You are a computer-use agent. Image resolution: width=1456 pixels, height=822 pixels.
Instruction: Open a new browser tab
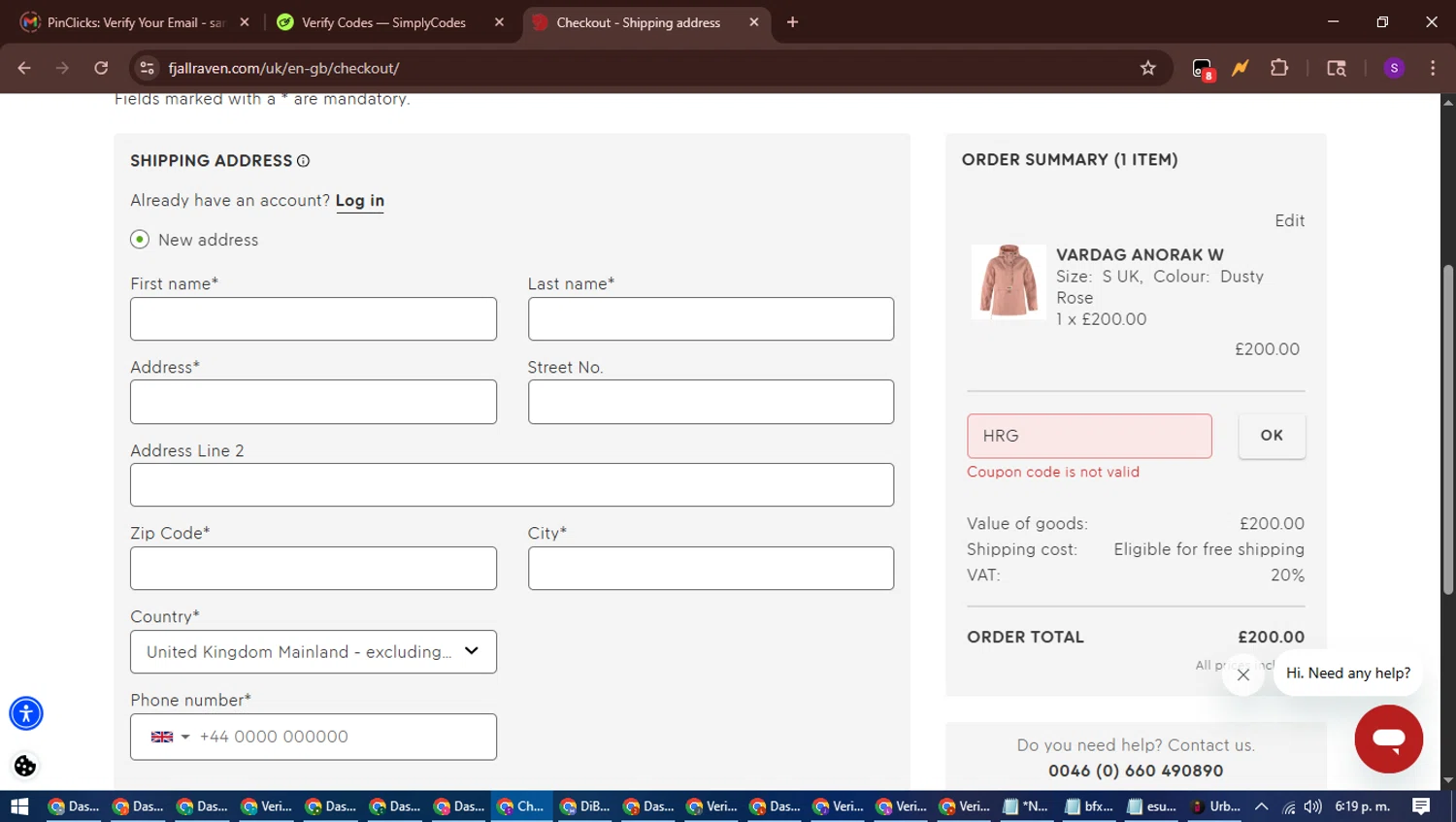(x=792, y=22)
